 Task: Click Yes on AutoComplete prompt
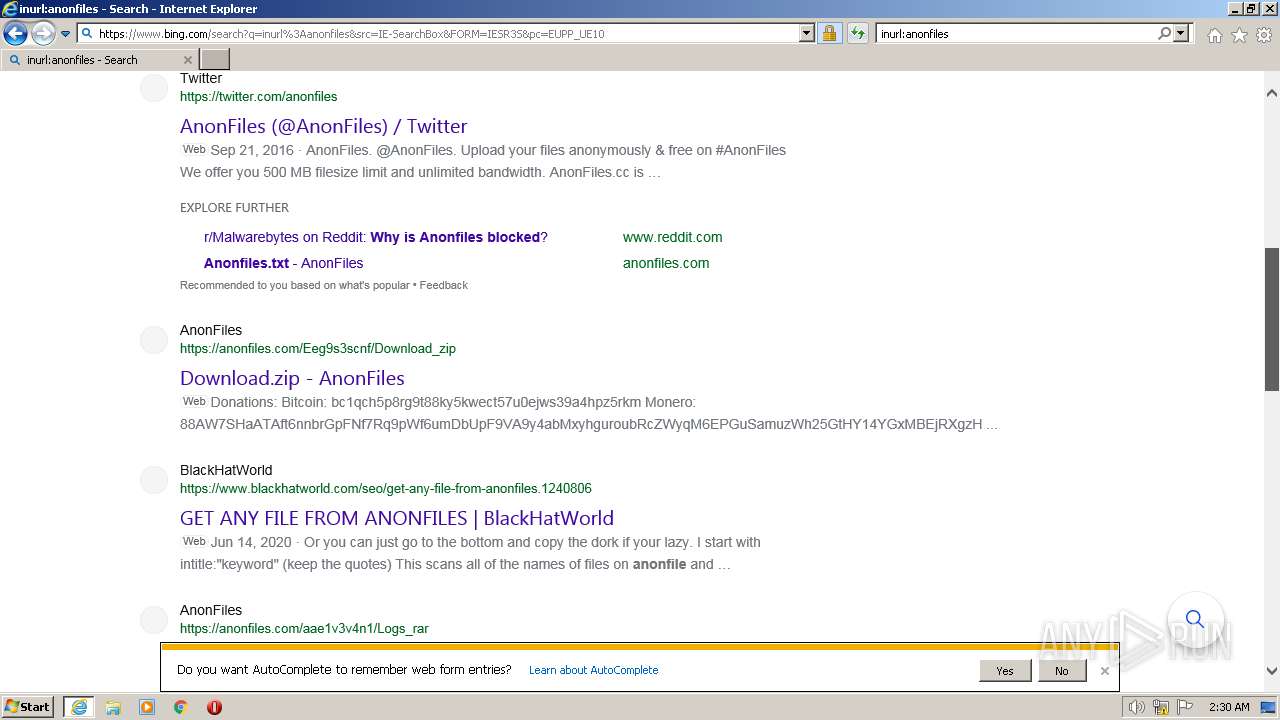point(1005,671)
